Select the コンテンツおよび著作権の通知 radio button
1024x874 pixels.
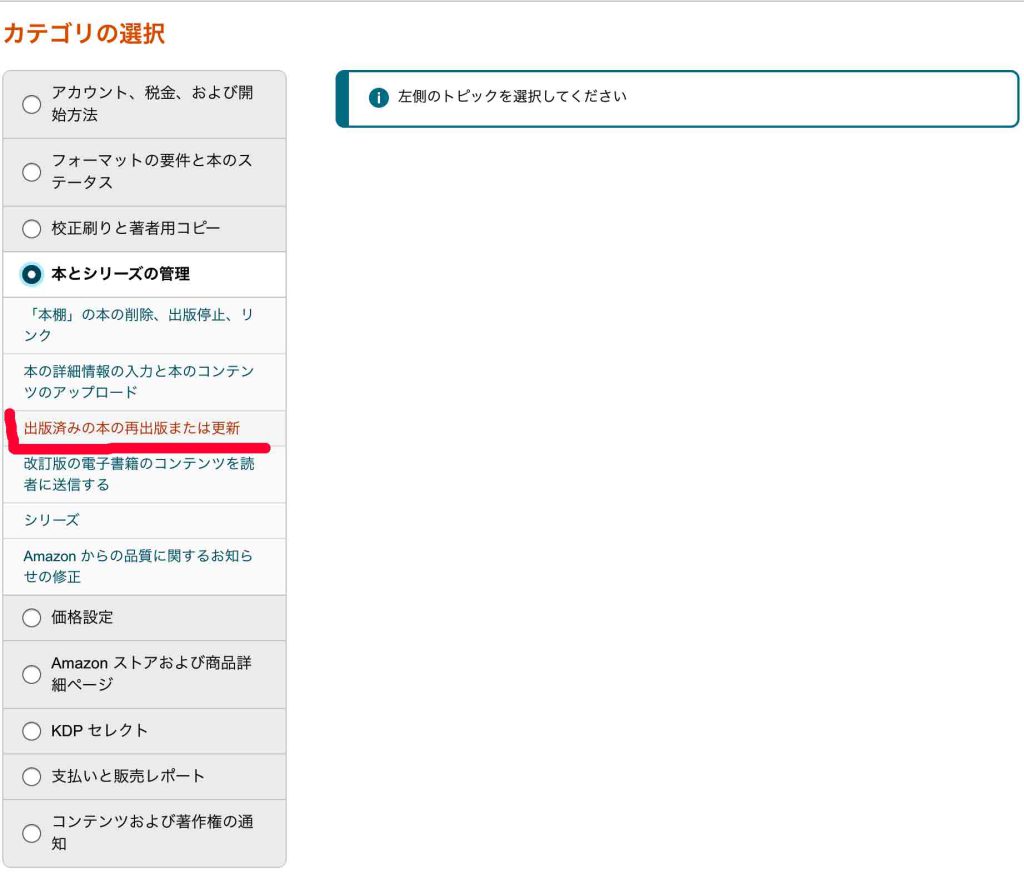(32, 833)
